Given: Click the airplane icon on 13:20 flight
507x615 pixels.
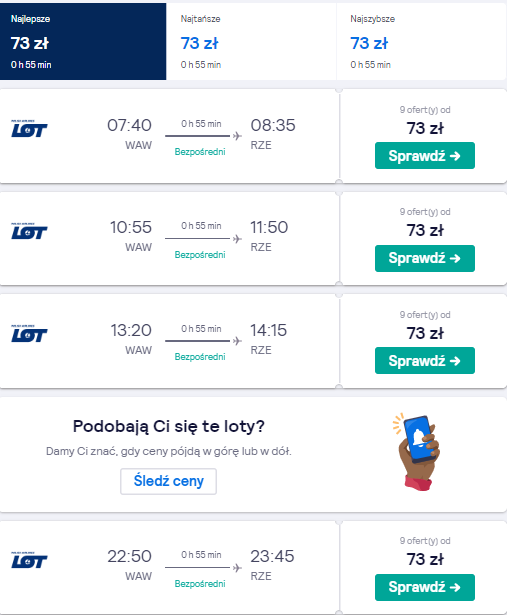Looking at the screenshot, I should (x=237, y=341).
